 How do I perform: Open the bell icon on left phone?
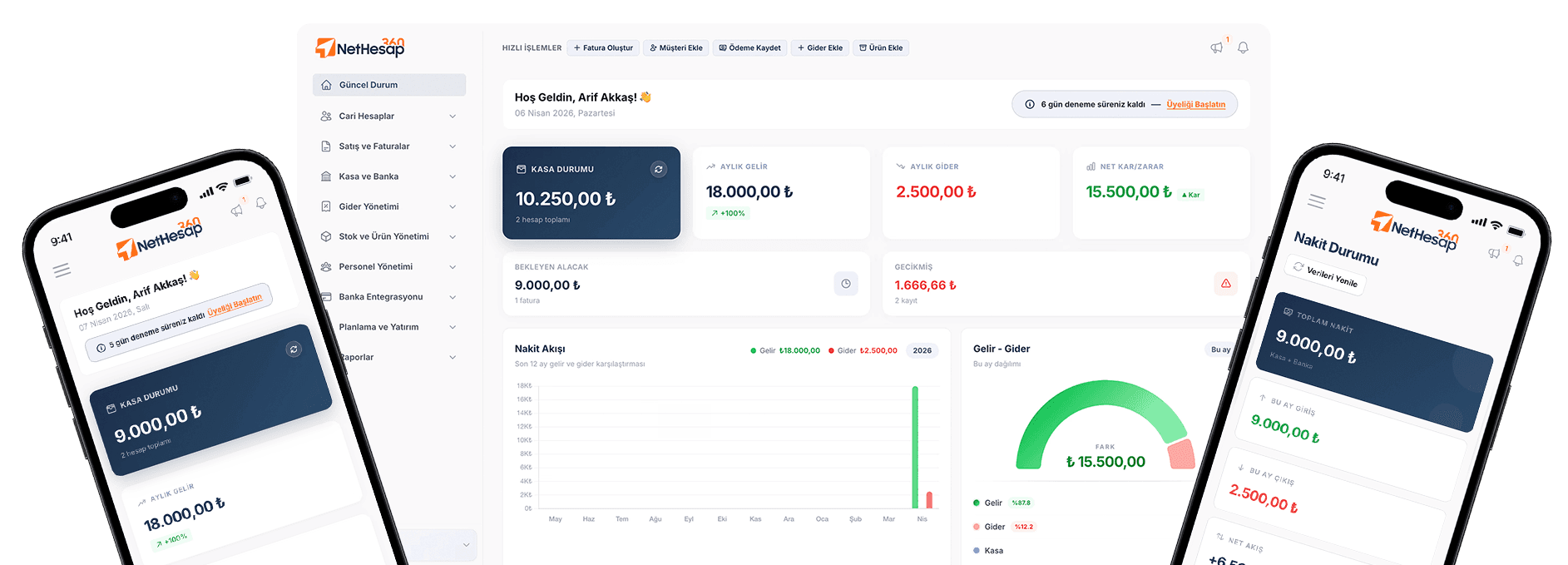(261, 203)
